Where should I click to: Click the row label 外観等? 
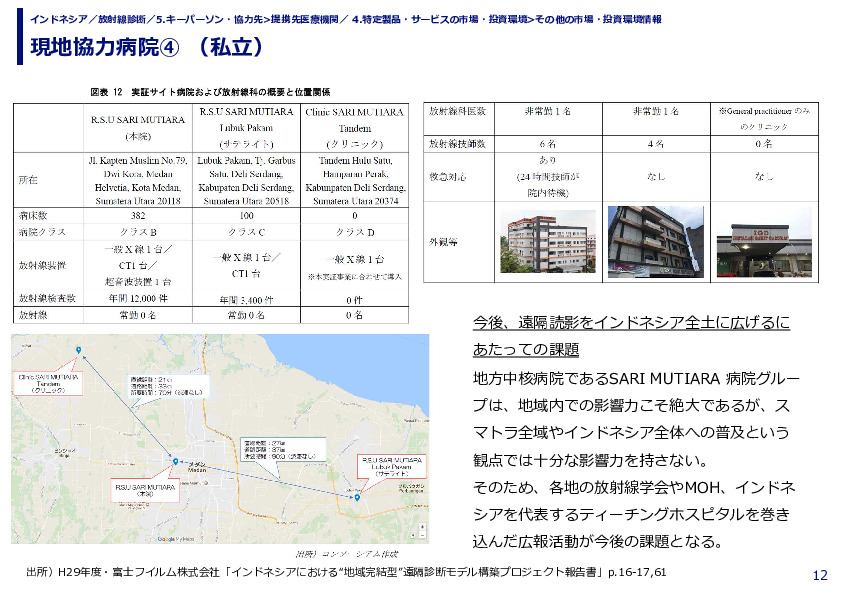(443, 242)
